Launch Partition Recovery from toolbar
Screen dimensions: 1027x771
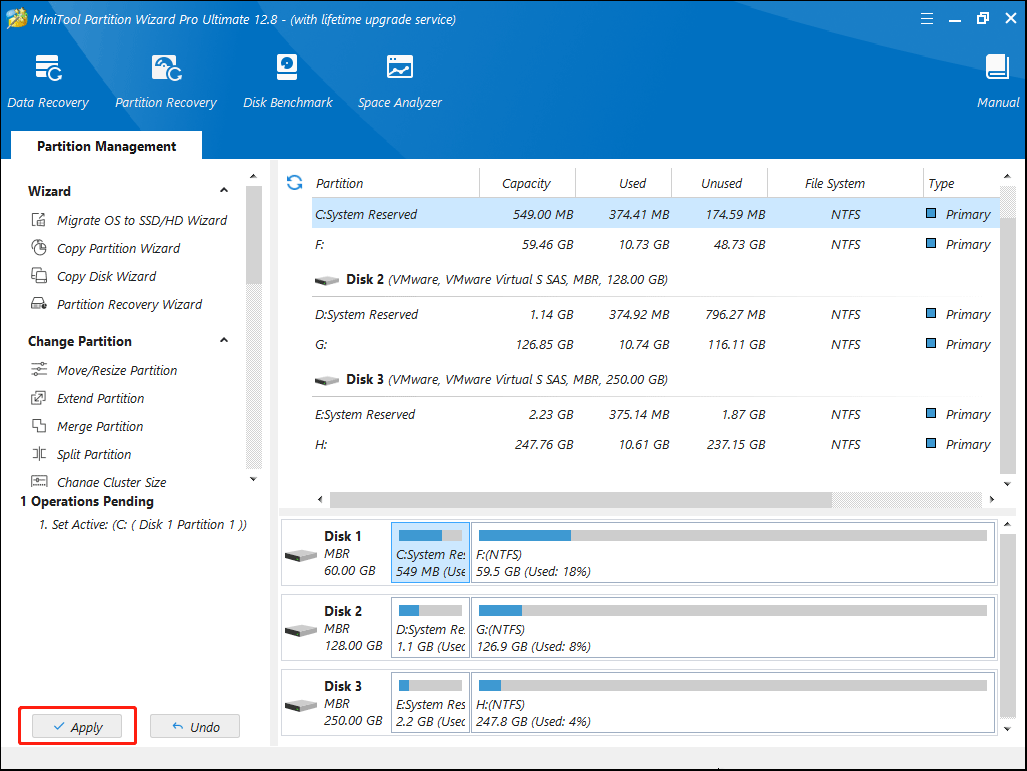(166, 81)
